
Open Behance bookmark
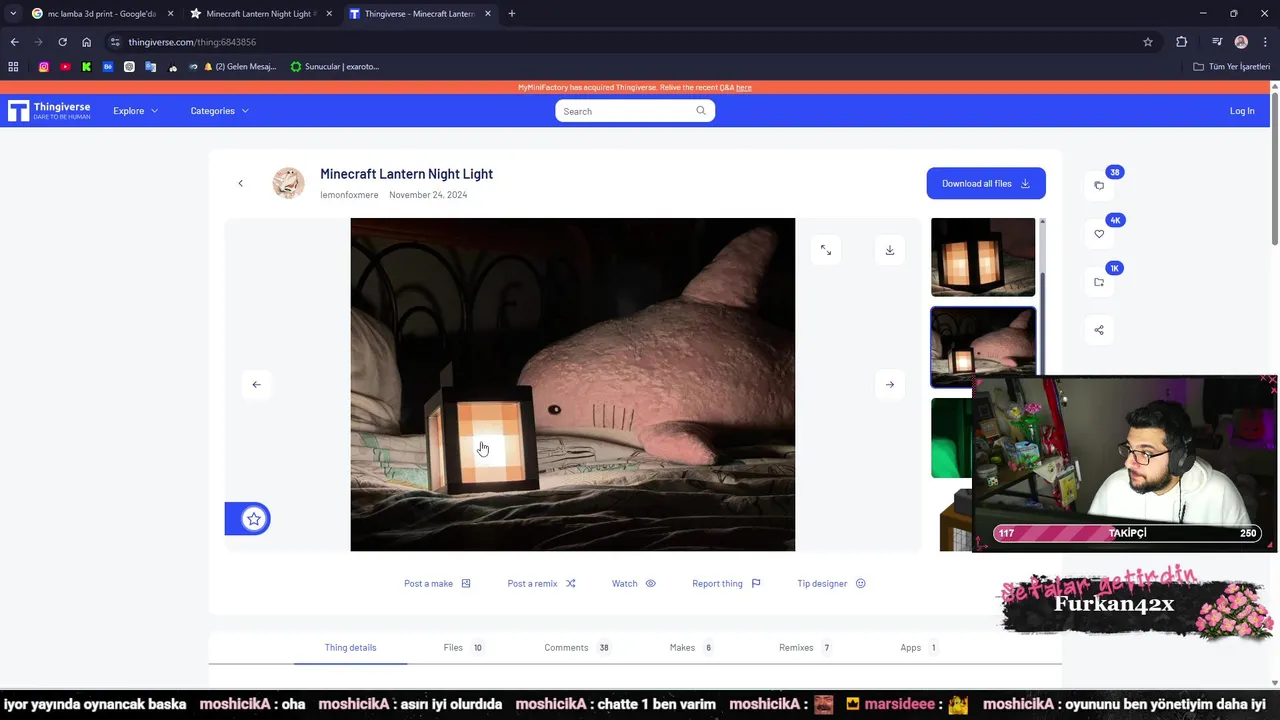[108, 67]
